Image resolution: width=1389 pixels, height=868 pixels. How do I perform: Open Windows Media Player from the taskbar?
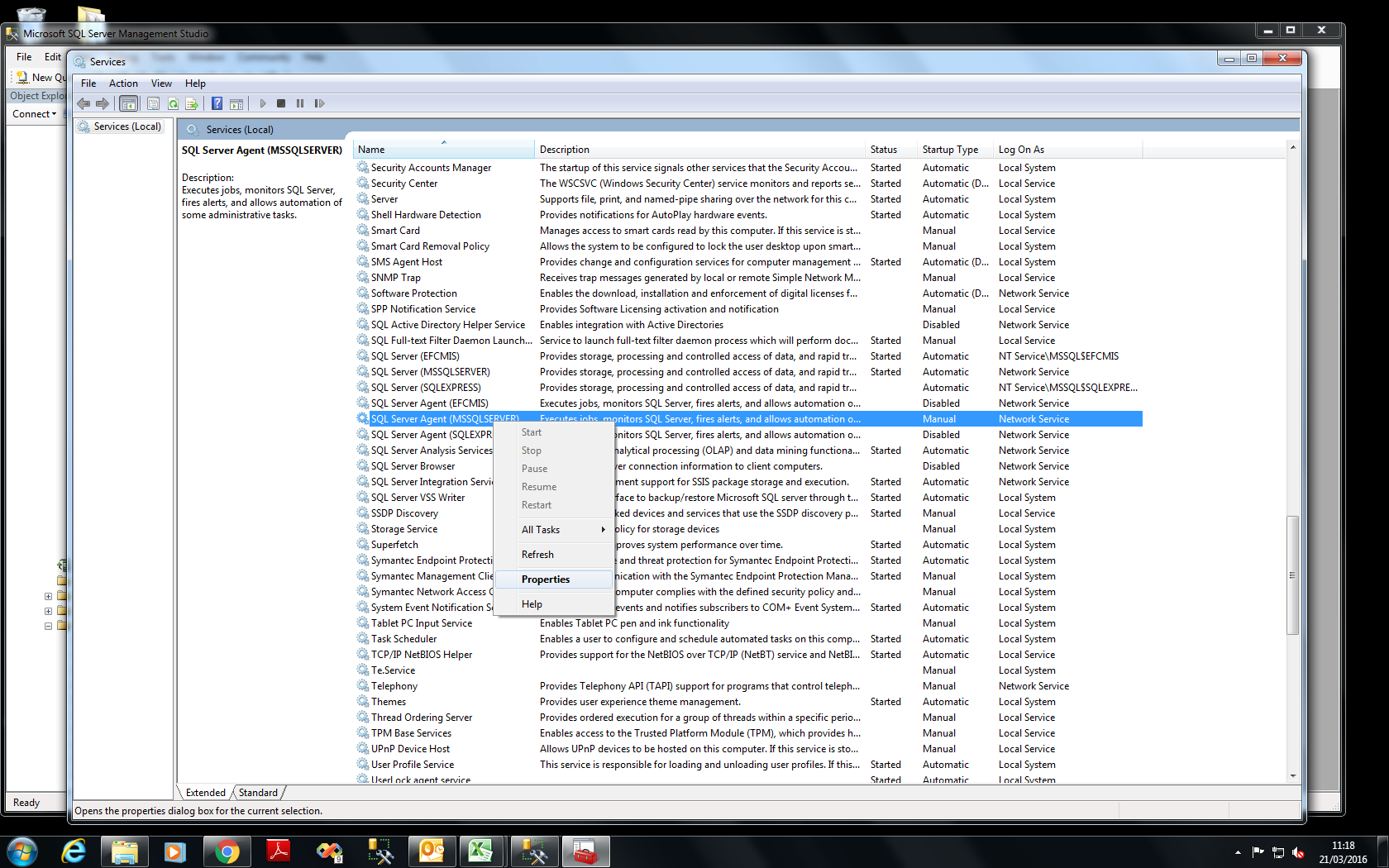174,851
